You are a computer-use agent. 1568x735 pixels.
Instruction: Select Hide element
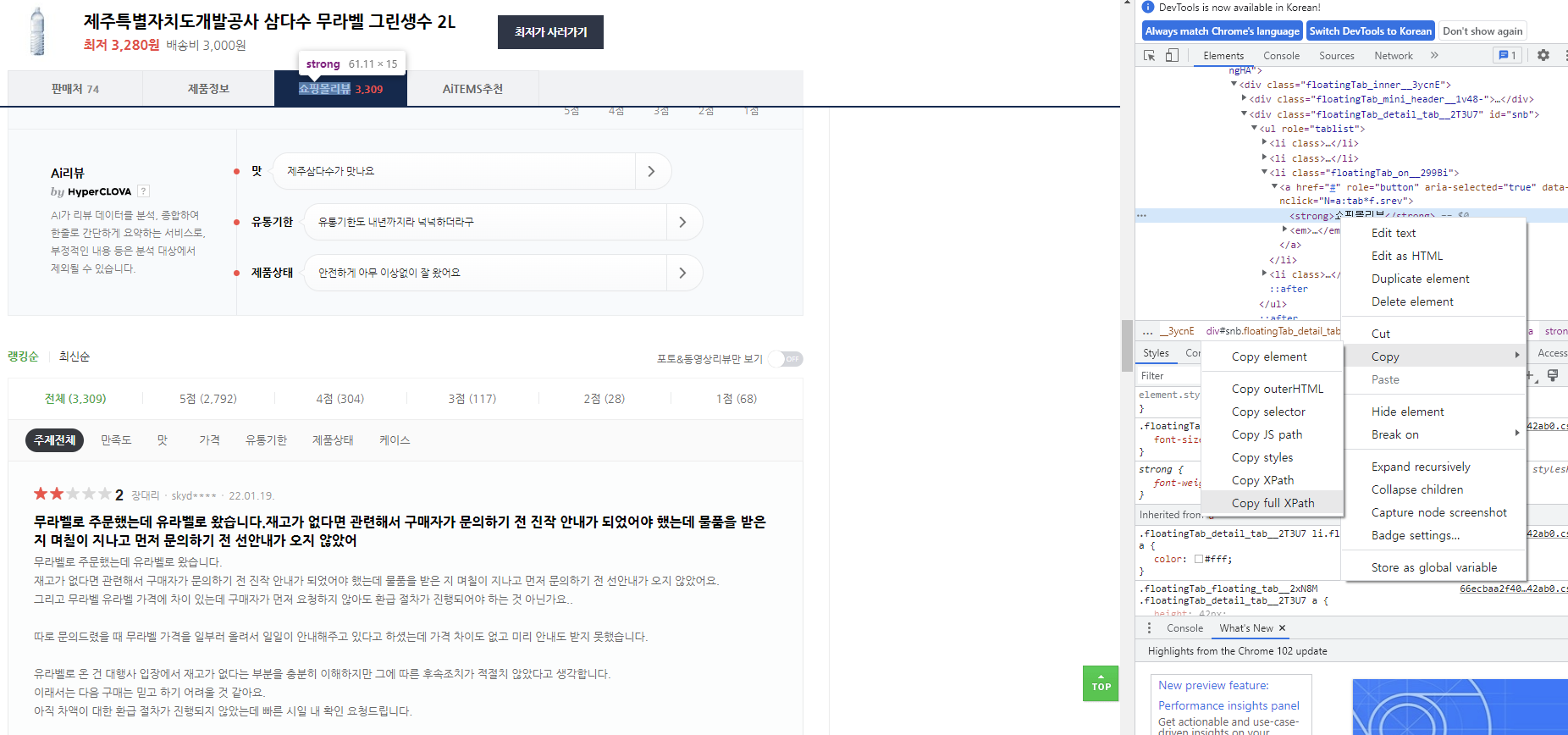(x=1433, y=412)
